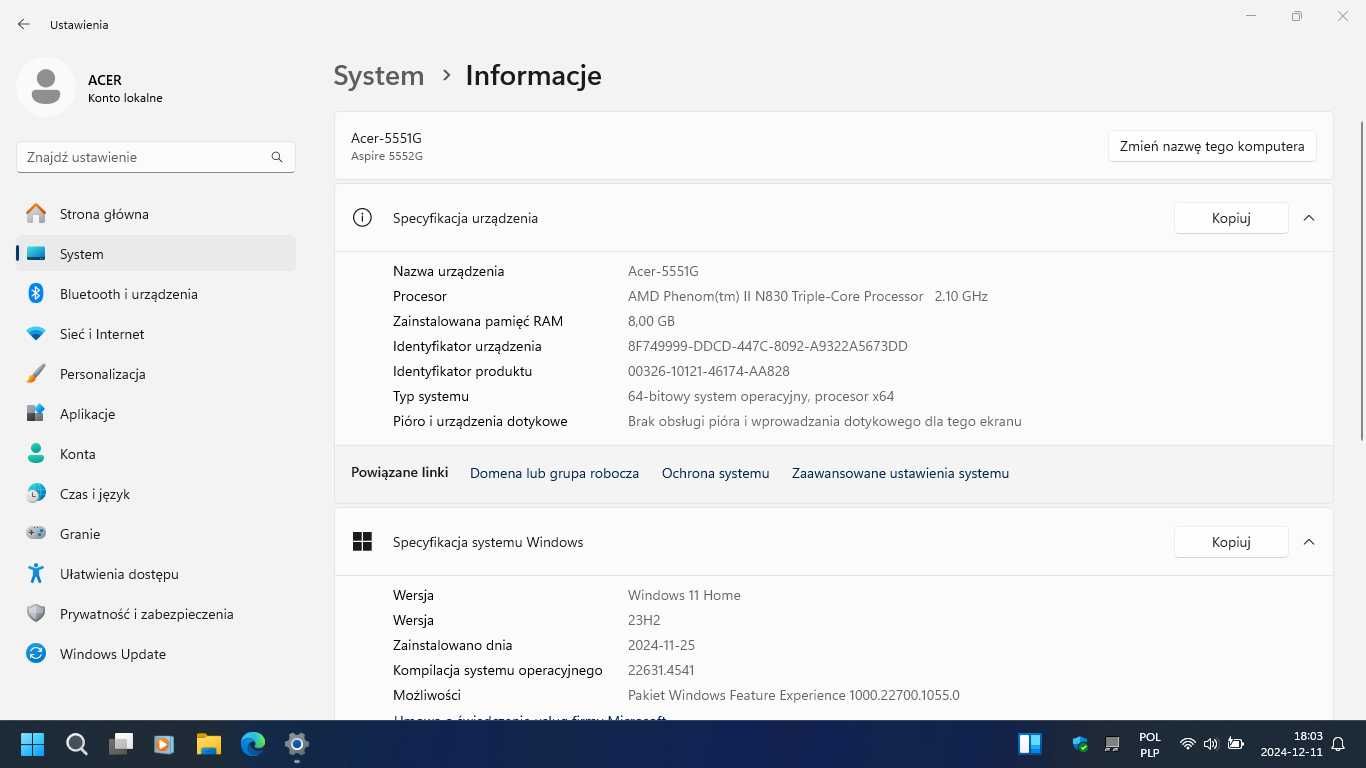Click the RAM value 8,00 GB
Viewport: 1366px width, 768px height.
pyautogui.click(x=651, y=321)
